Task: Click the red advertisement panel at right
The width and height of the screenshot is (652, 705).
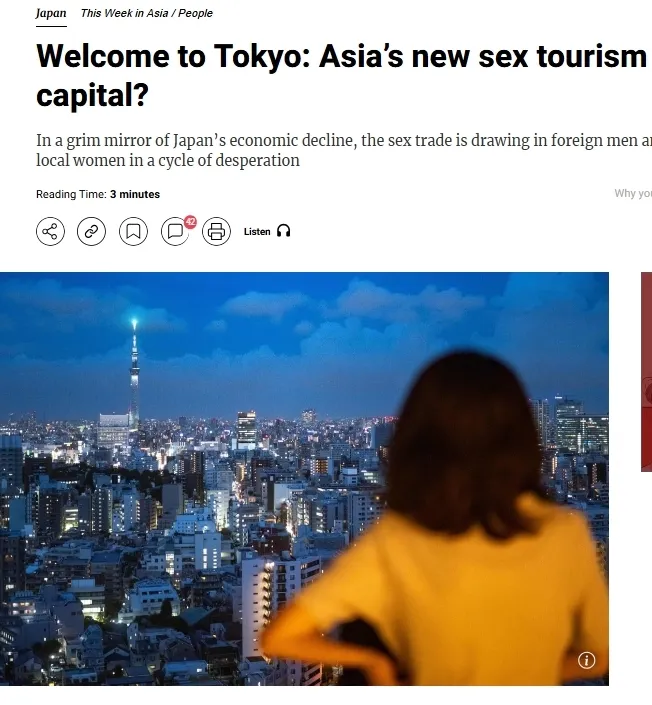Action: 647,372
